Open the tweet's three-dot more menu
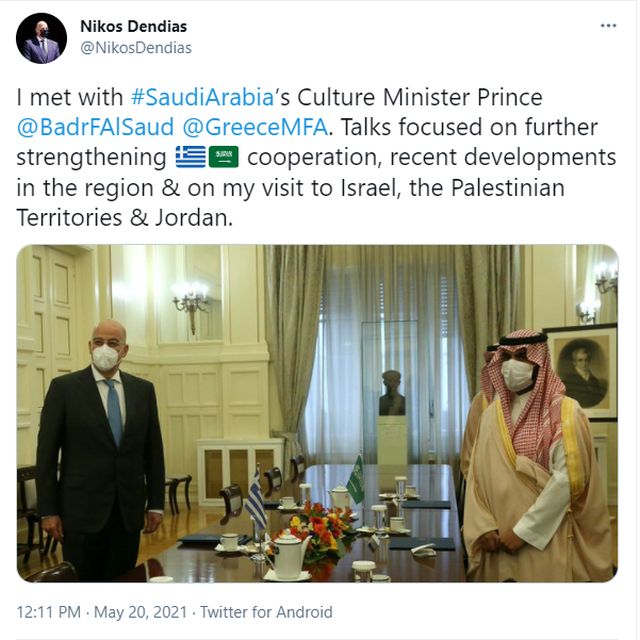Image resolution: width=640 pixels, height=640 pixels. (608, 26)
